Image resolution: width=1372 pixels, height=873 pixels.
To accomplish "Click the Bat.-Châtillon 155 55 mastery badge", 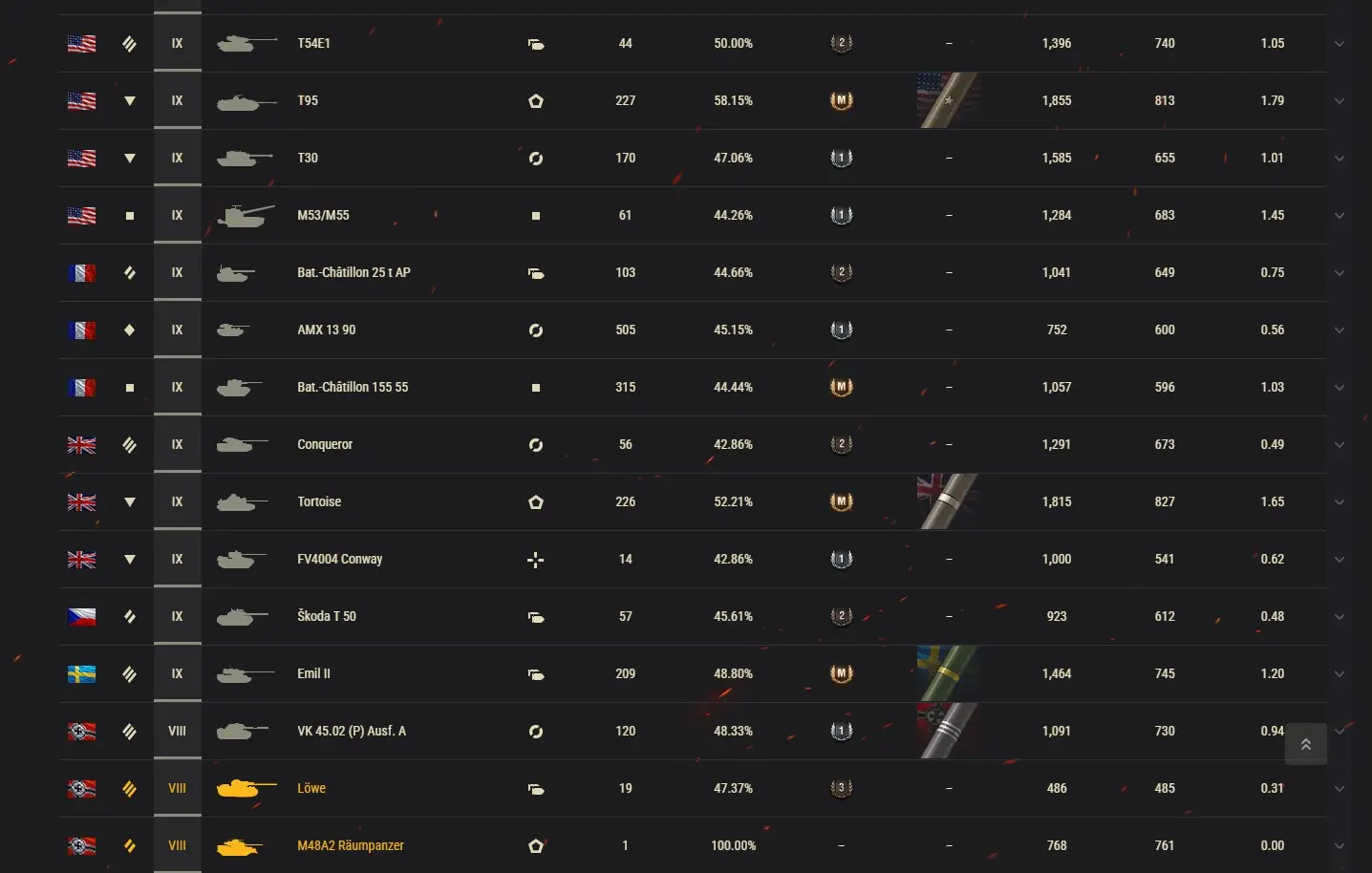I will pyautogui.click(x=841, y=387).
